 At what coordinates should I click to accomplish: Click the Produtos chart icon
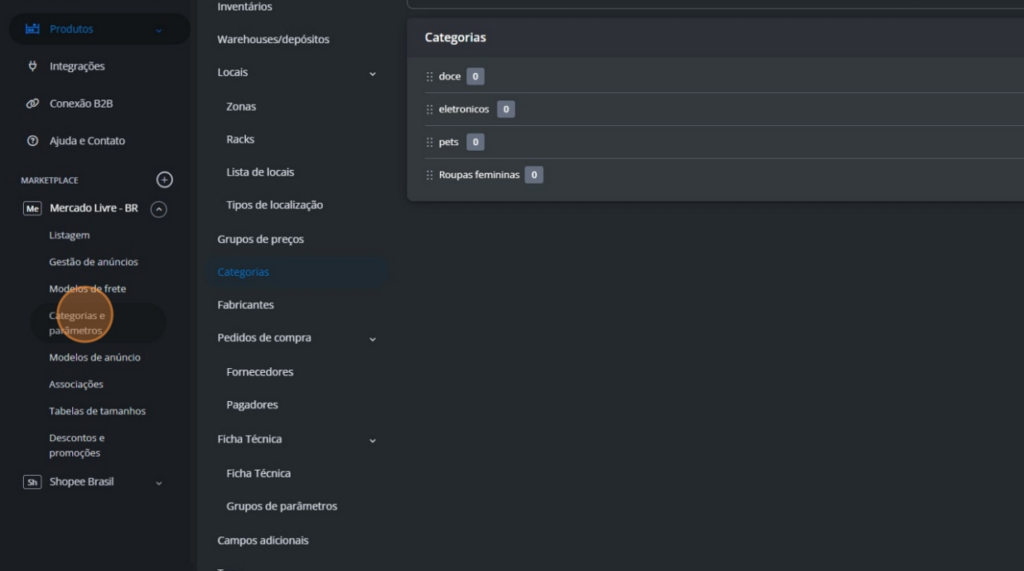pyautogui.click(x=32, y=29)
